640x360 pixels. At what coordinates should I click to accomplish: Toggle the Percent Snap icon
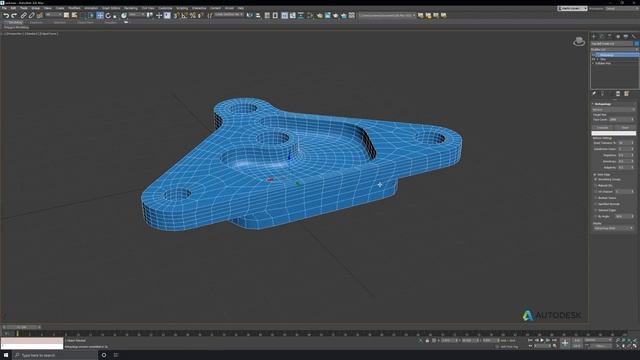(x=193, y=16)
